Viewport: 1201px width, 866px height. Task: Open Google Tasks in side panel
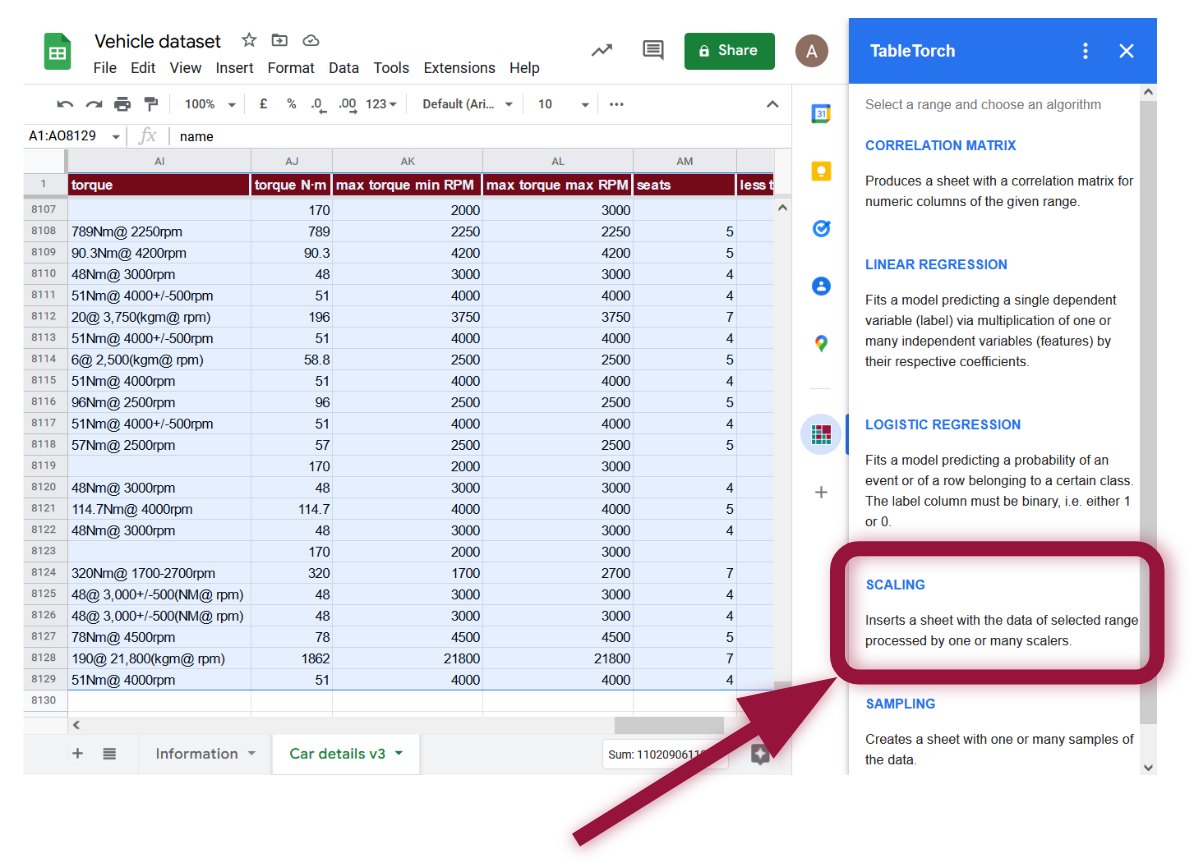coord(821,228)
